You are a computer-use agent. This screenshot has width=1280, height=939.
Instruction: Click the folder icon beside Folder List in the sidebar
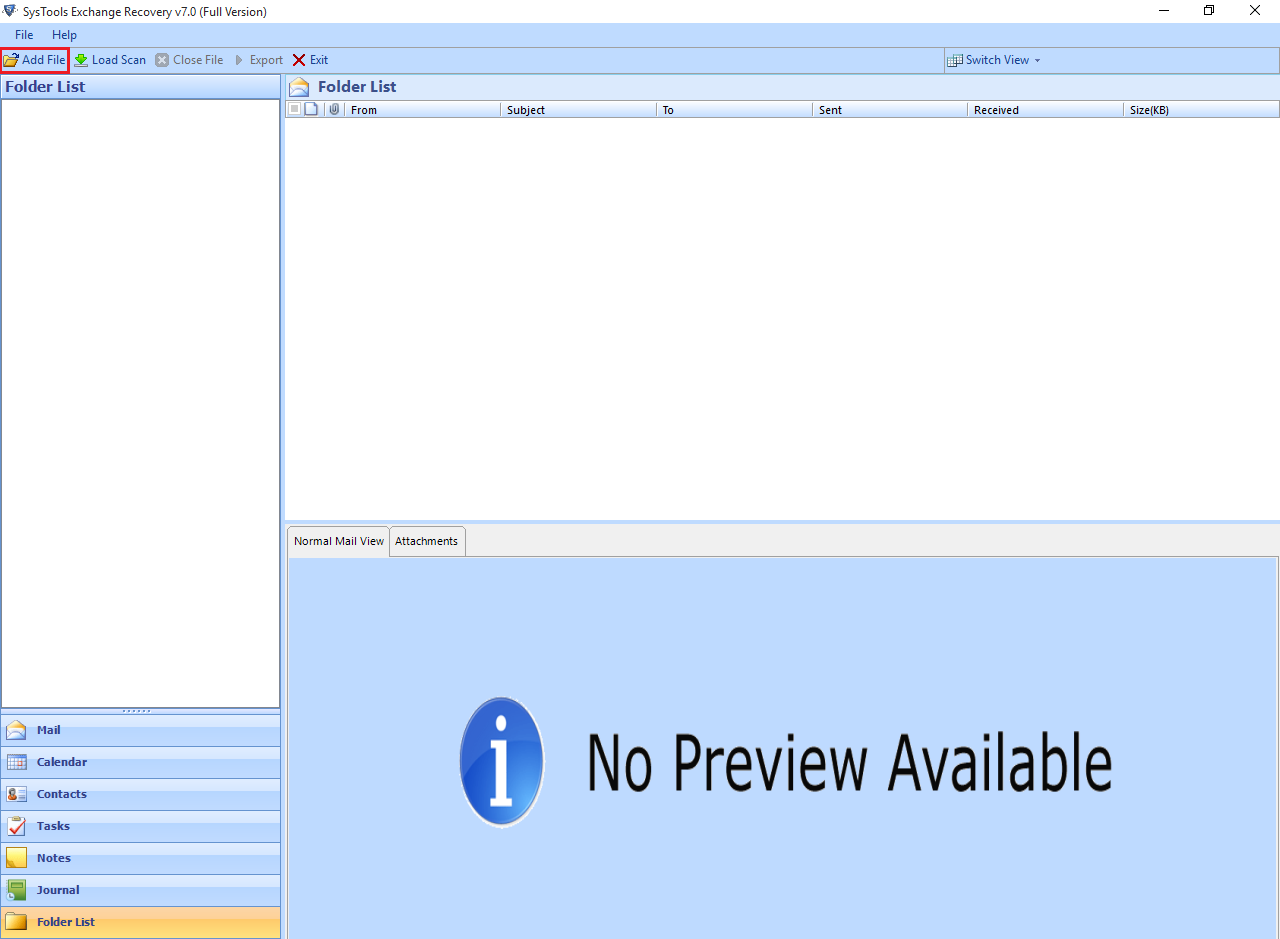point(16,922)
